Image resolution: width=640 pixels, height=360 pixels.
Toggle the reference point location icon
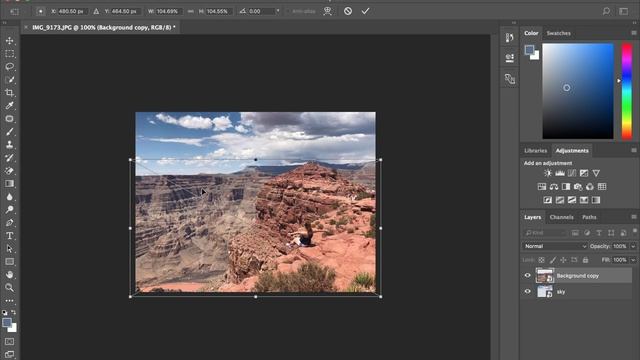click(40, 11)
